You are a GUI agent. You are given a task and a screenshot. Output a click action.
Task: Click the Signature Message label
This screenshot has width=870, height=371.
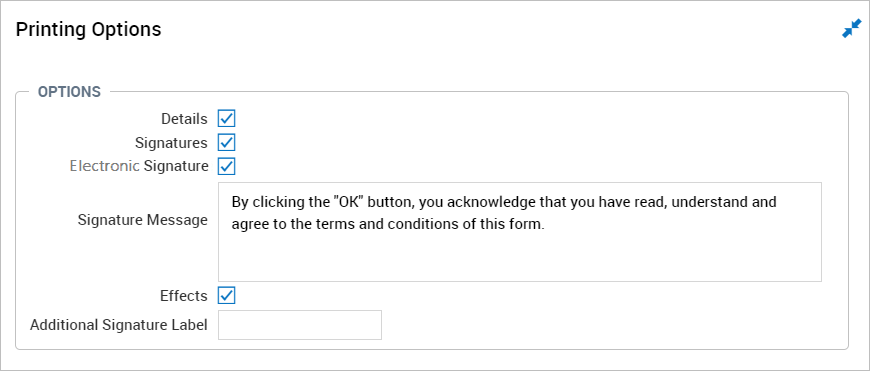pos(143,220)
